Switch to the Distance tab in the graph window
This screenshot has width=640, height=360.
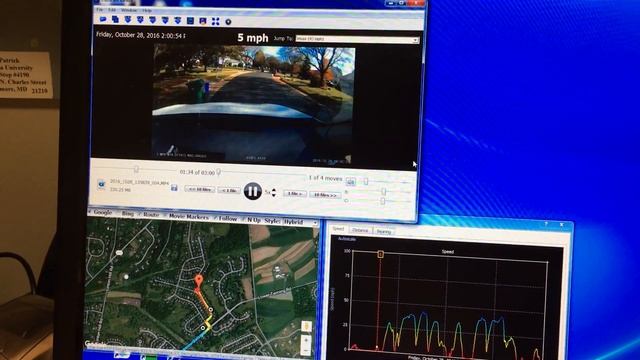coord(360,230)
